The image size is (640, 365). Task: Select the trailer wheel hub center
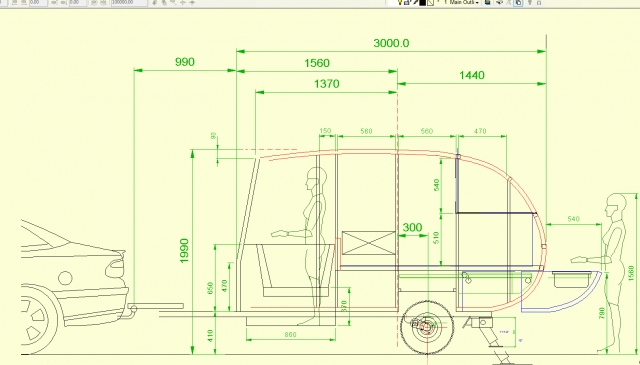[x=427, y=327]
